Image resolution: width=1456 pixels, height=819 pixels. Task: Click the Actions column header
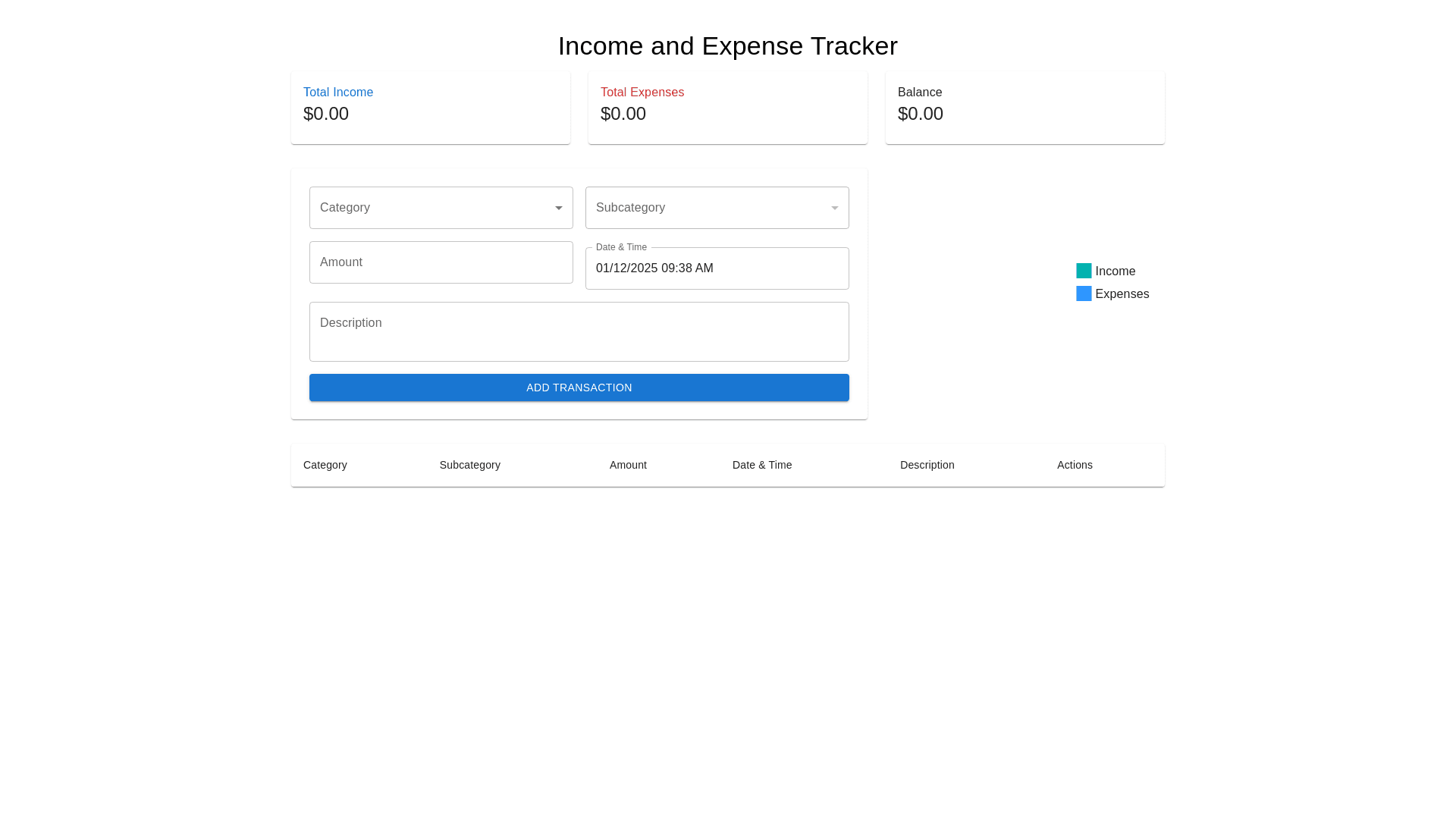pyautogui.click(x=1075, y=465)
